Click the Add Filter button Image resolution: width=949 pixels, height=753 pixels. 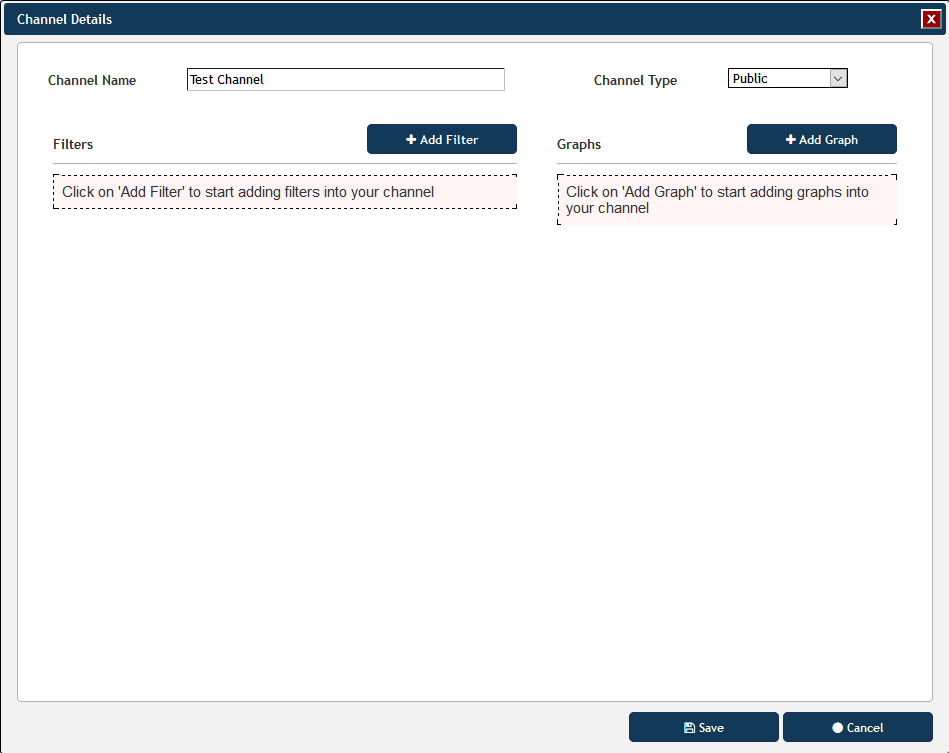442,139
